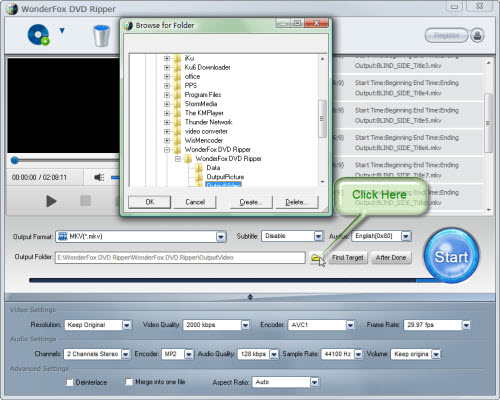Open the Video Quality dropdown
Screen dimensions: 500x400
click(245, 325)
